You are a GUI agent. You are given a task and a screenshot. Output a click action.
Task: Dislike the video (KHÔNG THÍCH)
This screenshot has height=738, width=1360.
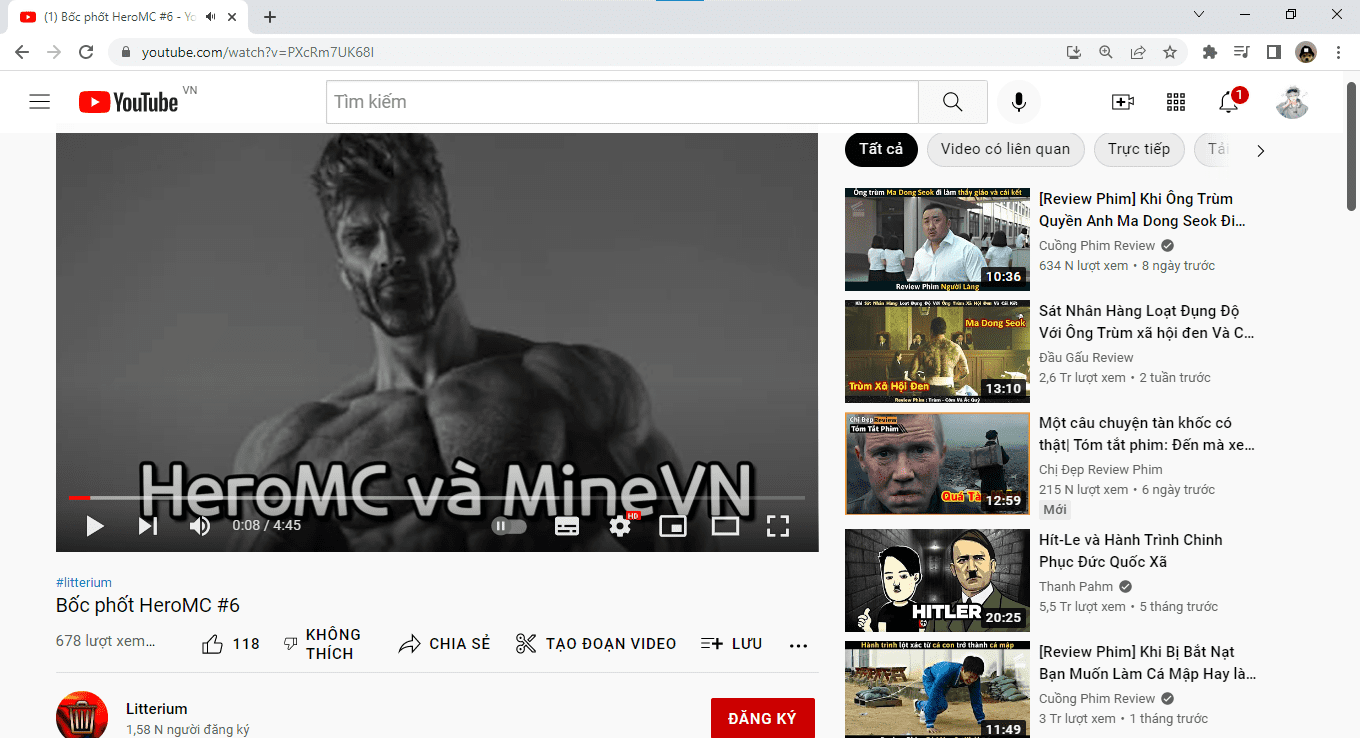(321, 644)
